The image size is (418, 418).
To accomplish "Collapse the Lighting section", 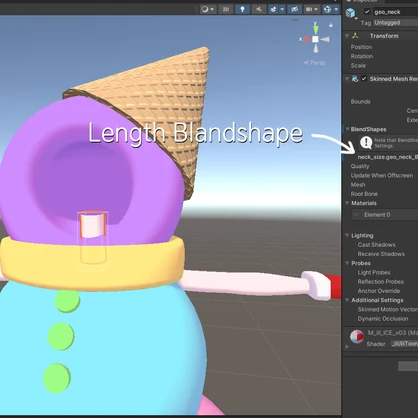I will pos(347,235).
